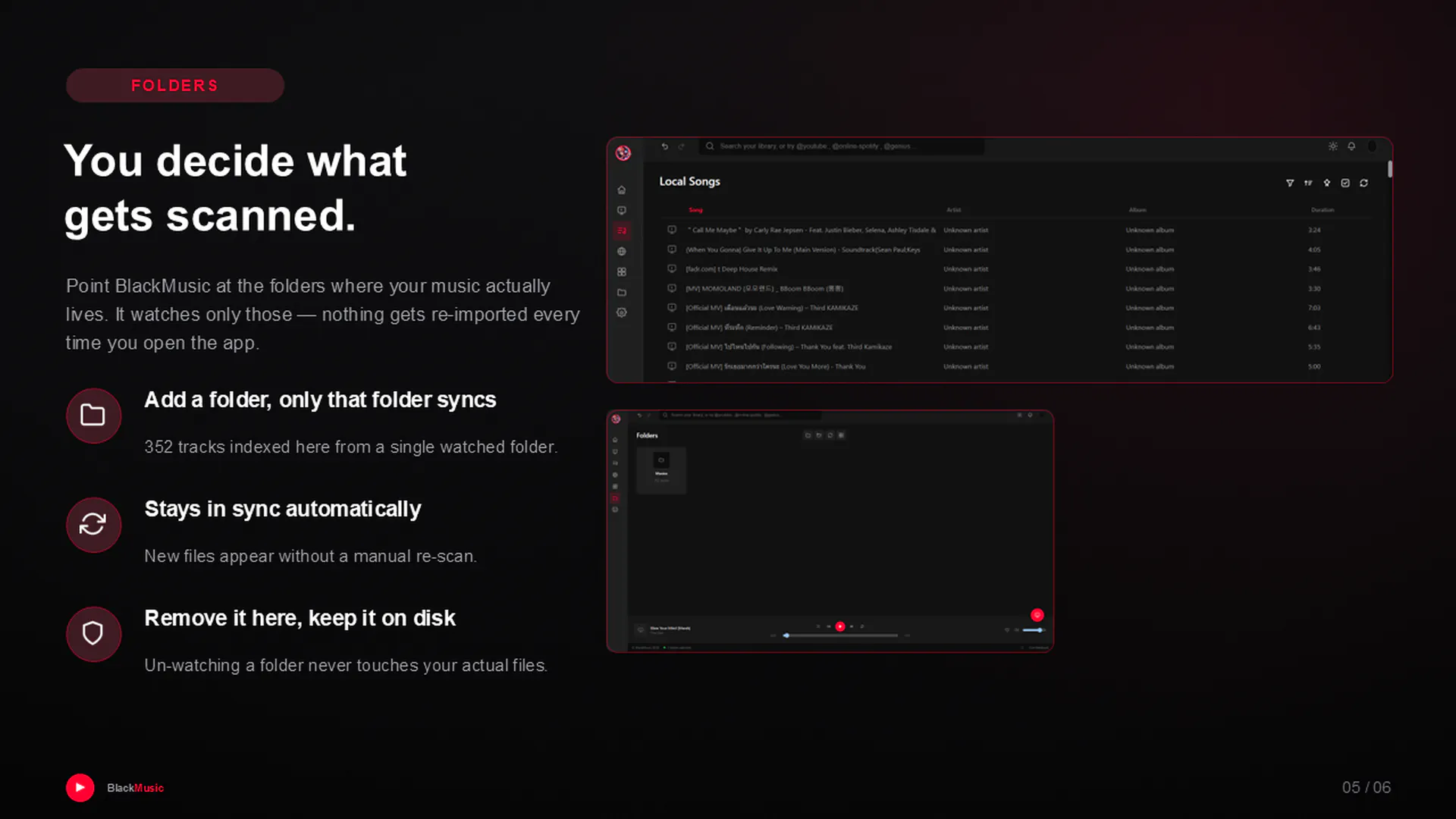Click the sort icon beside the filter in Local Songs
The width and height of the screenshot is (1456, 819).
coord(1308,183)
